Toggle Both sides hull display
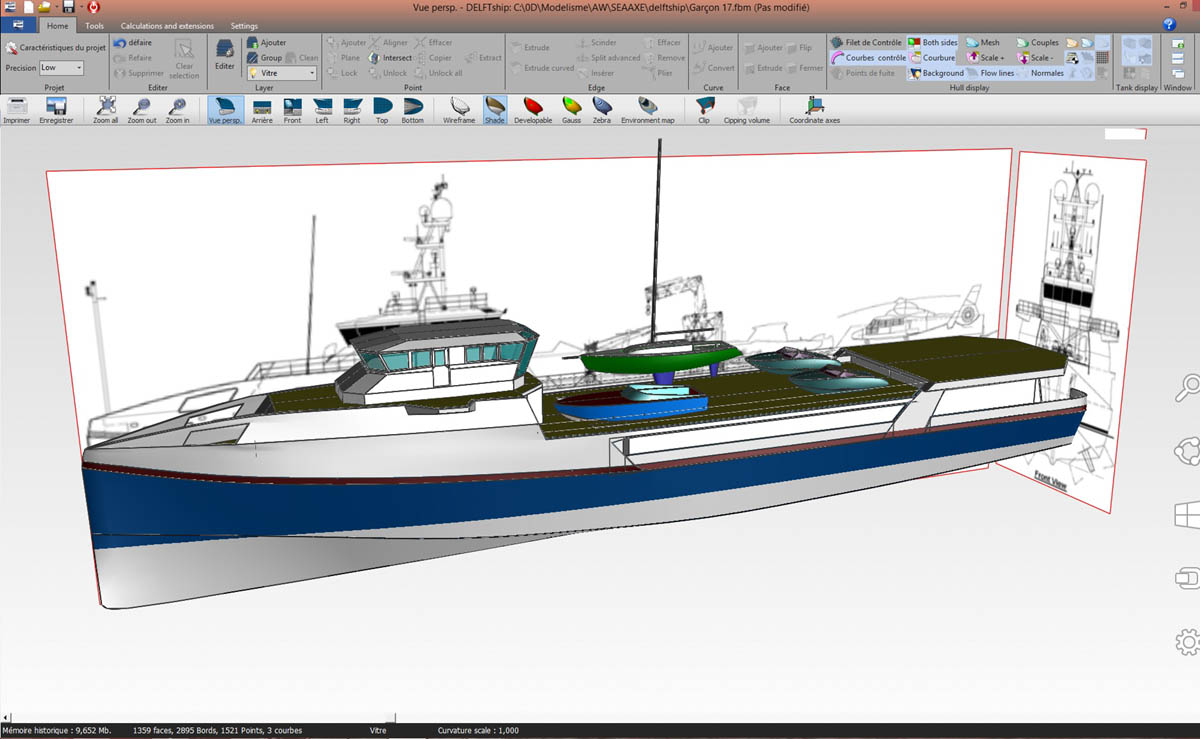The height and width of the screenshot is (739, 1200). click(931, 43)
